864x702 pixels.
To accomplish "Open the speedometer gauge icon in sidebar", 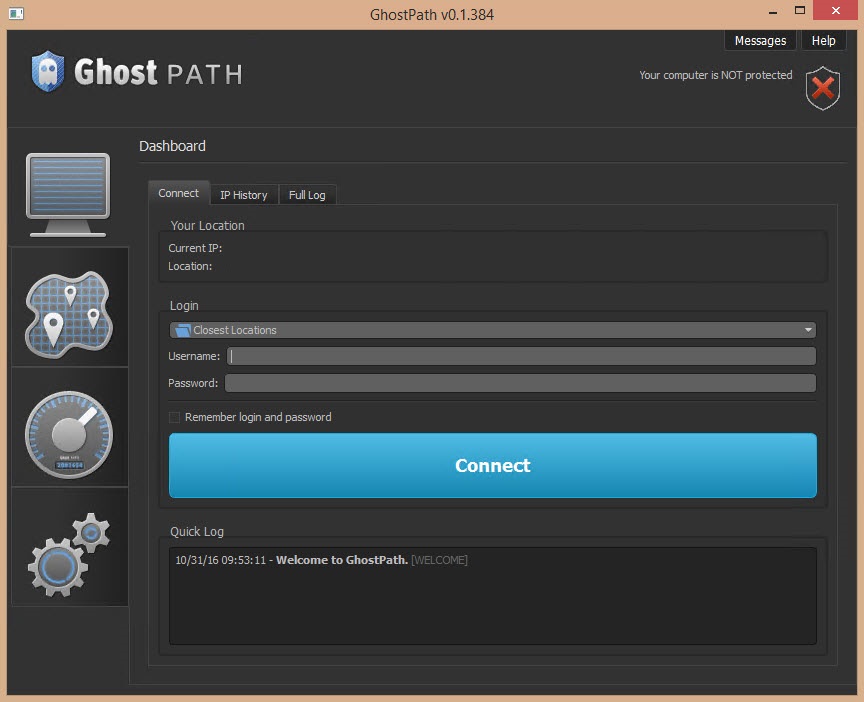I will [x=69, y=434].
